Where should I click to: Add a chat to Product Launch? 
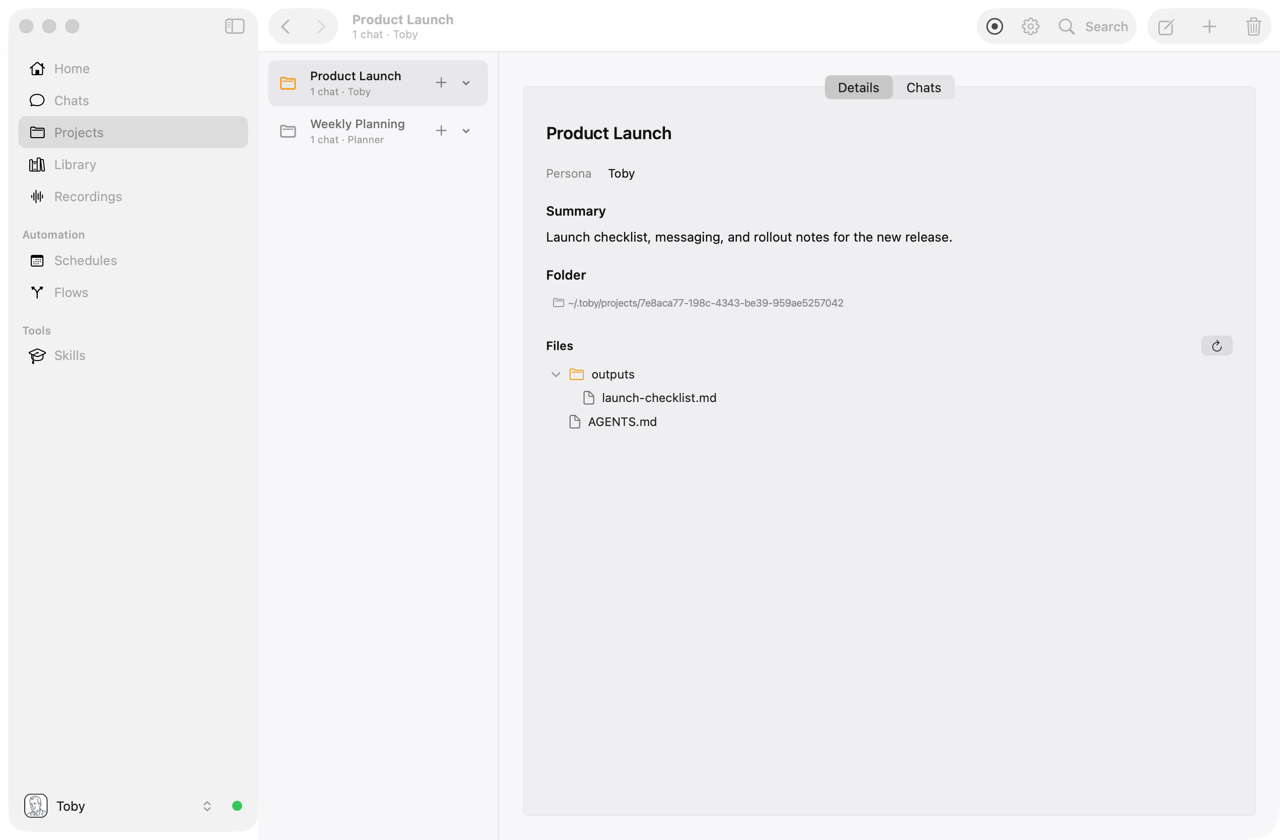441,83
